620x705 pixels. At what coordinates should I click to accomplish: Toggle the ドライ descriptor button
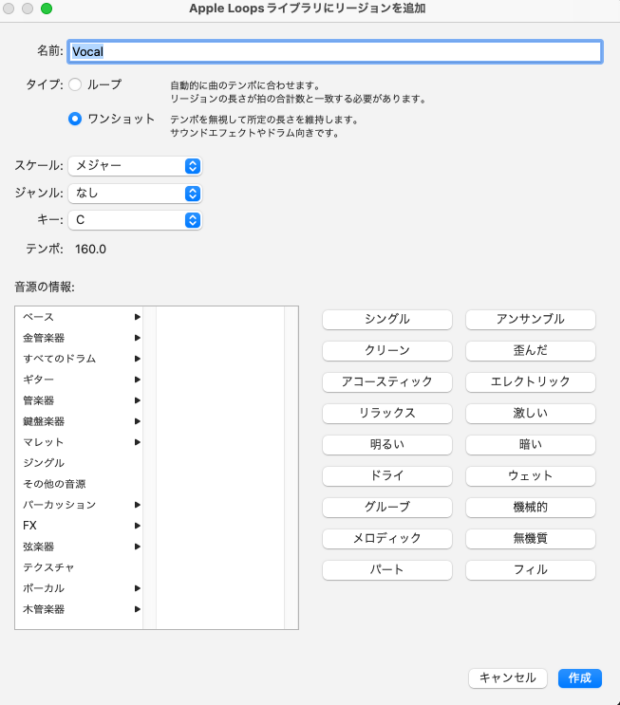(387, 476)
